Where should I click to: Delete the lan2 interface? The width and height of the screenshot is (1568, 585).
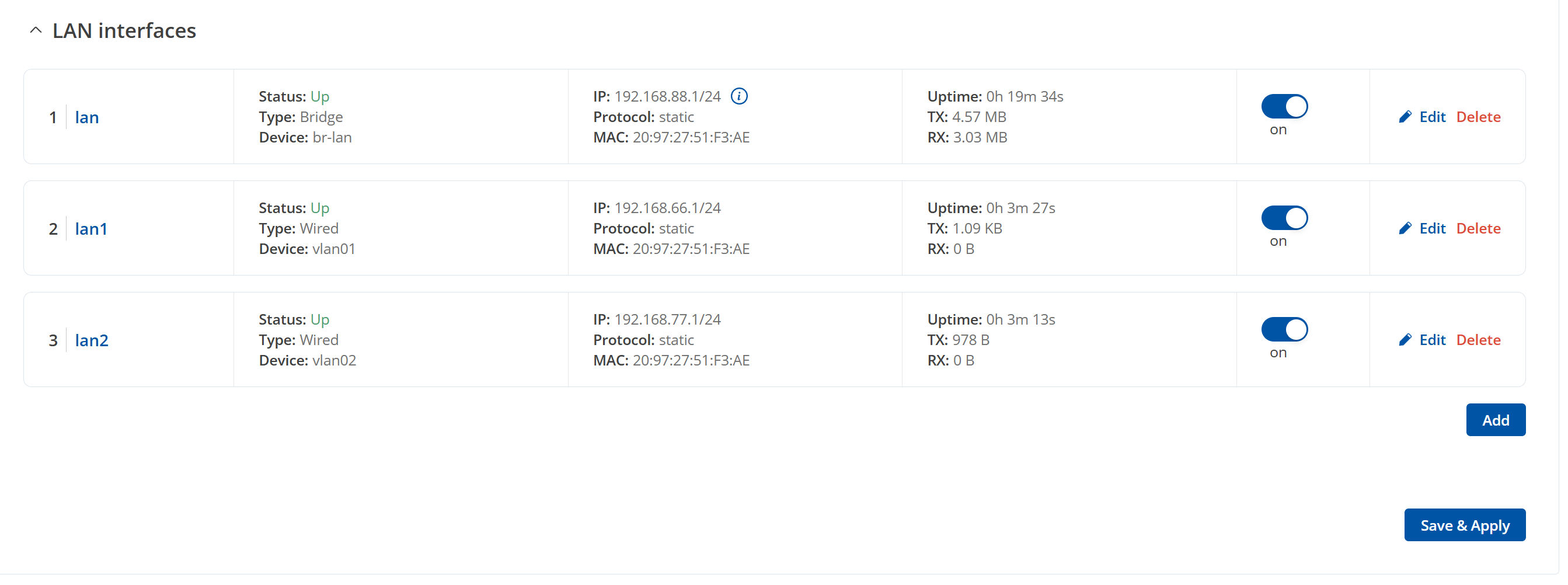(1478, 340)
